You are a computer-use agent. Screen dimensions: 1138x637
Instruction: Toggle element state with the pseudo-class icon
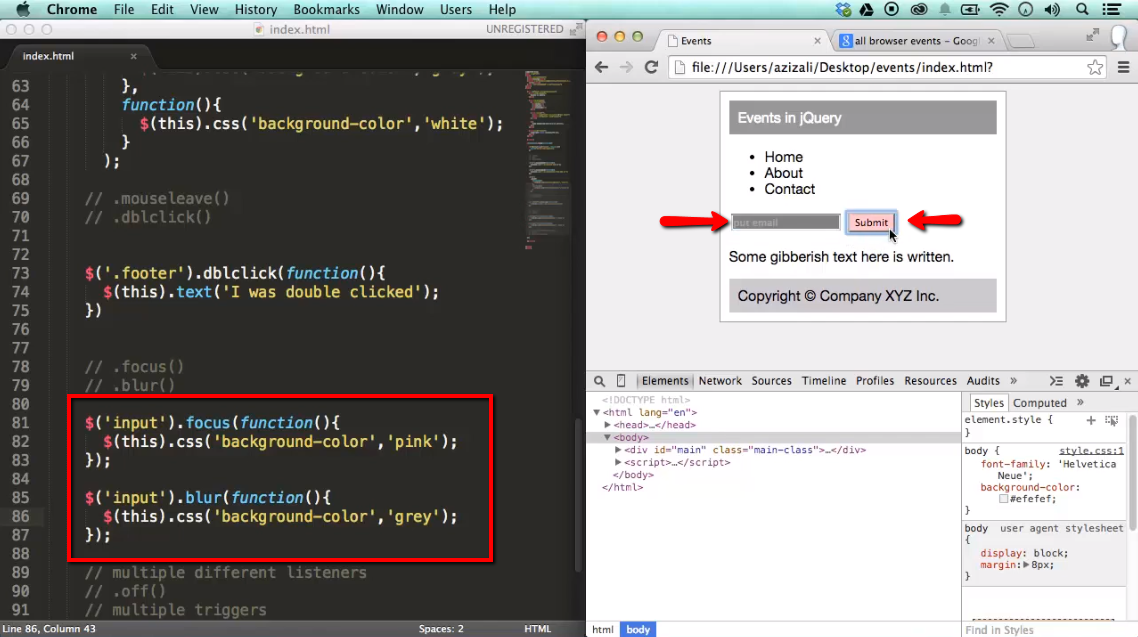coord(1112,420)
